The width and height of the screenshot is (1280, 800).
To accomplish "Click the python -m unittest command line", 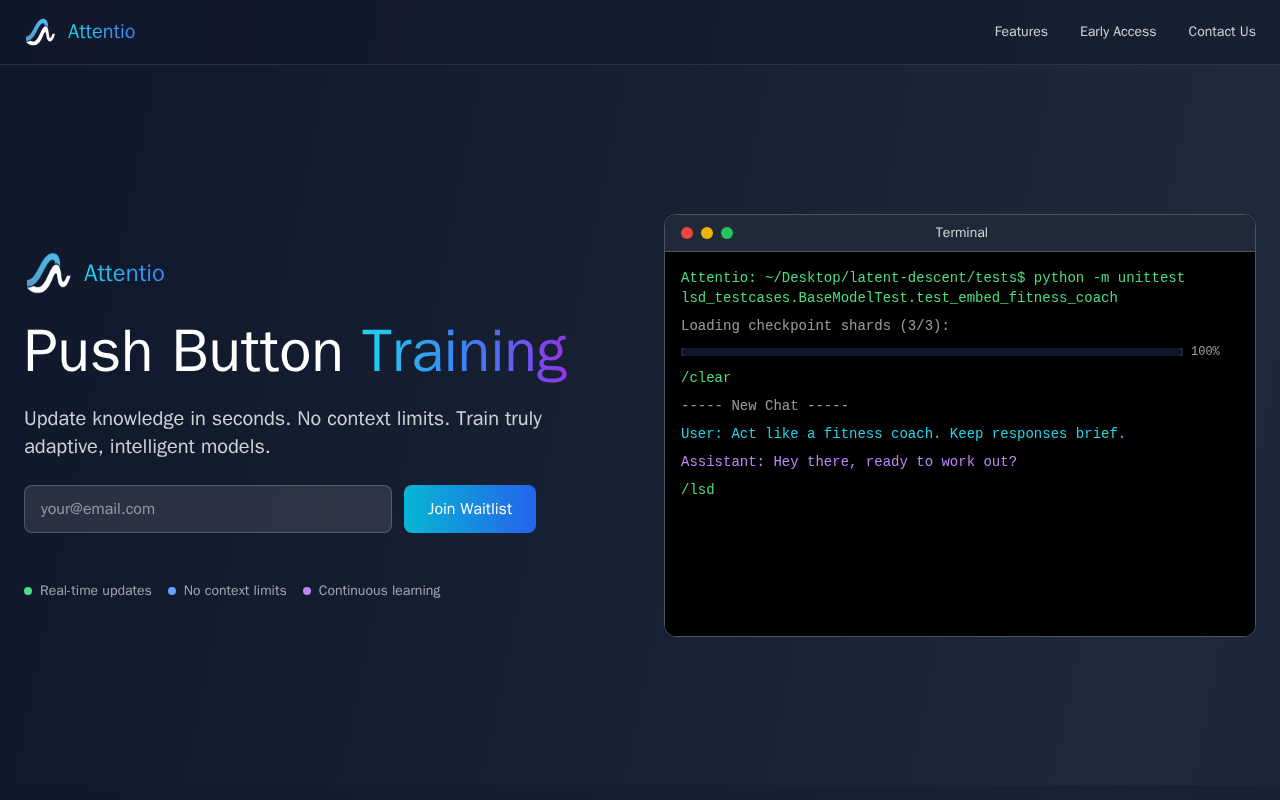I will [x=933, y=288].
